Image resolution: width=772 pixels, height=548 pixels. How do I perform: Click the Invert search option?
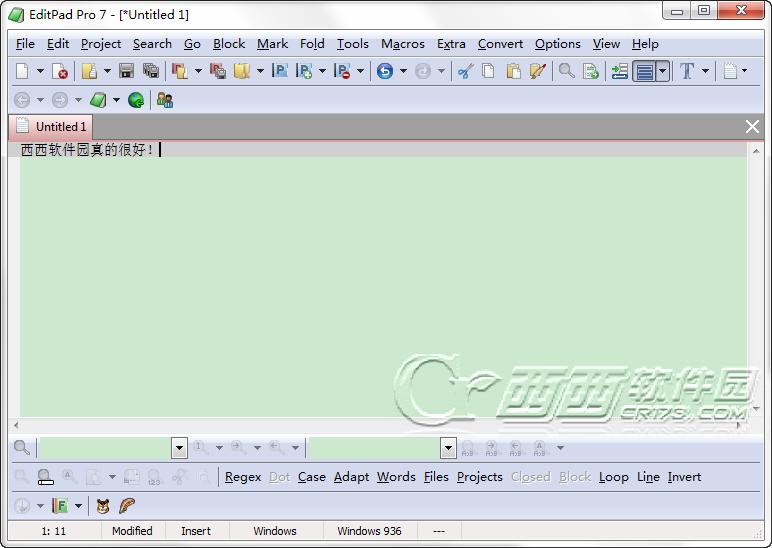(x=684, y=477)
